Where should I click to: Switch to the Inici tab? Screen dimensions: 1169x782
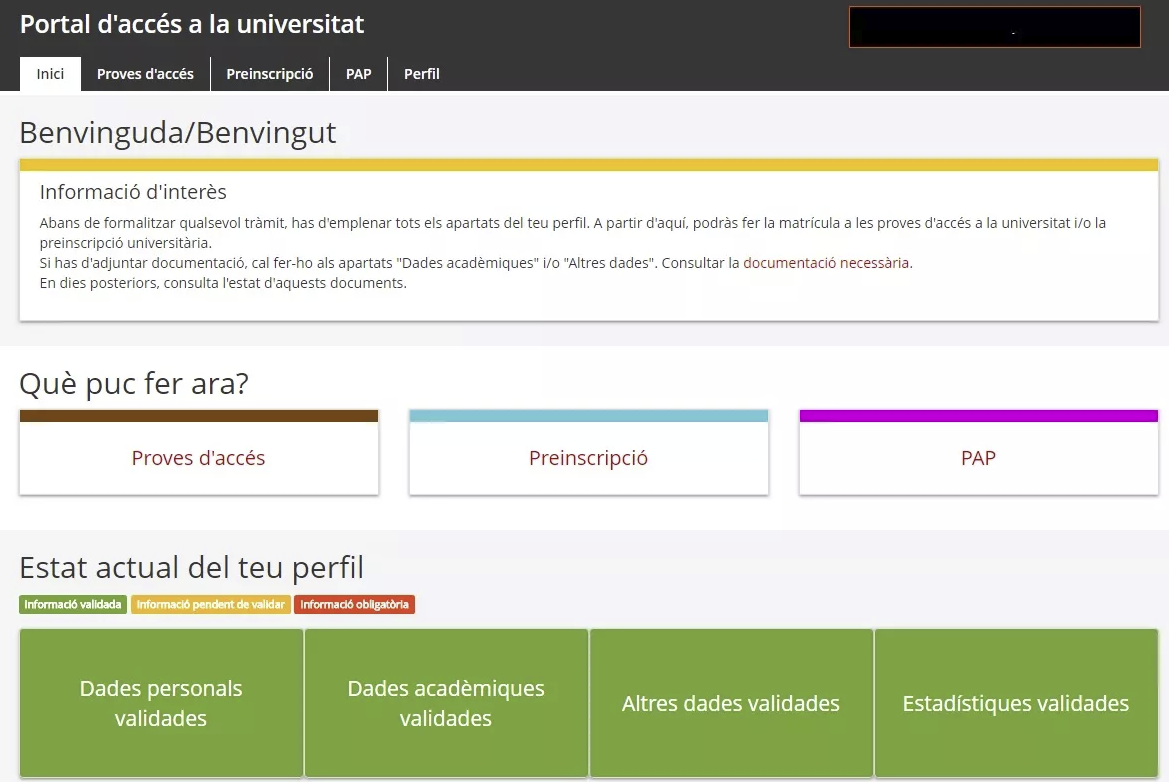click(x=50, y=74)
